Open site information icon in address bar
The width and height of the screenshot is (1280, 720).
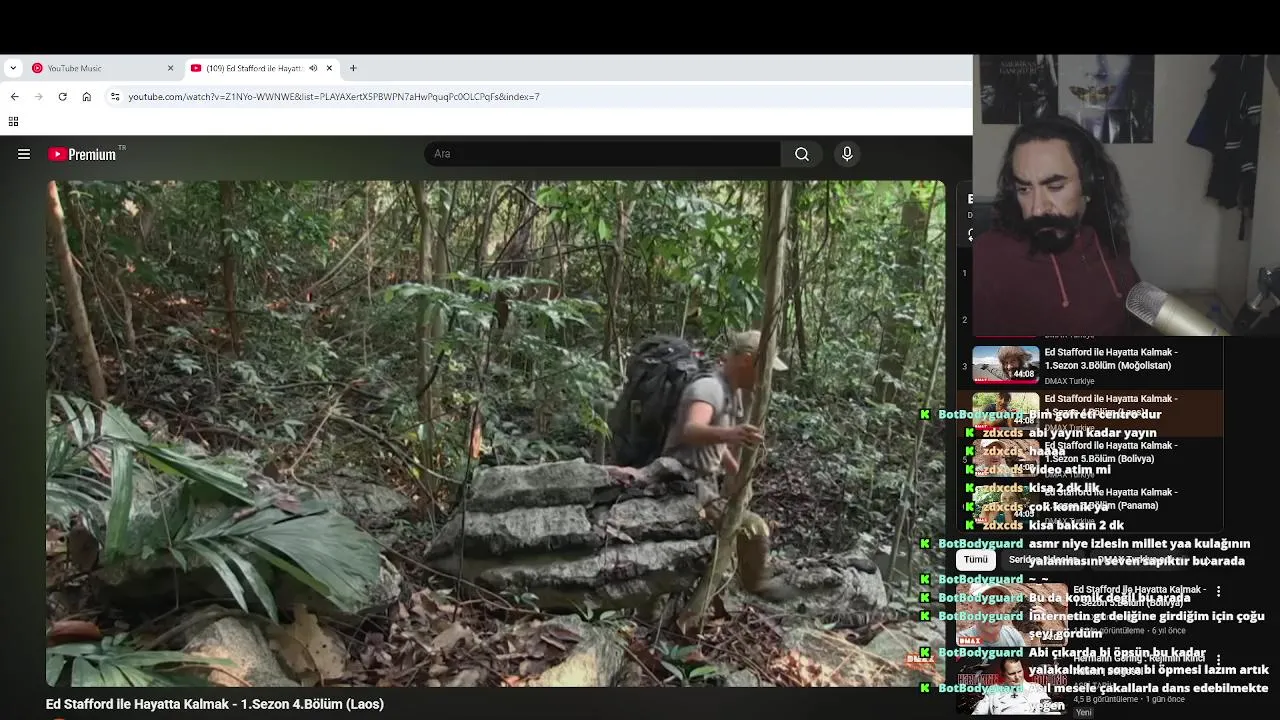point(115,96)
